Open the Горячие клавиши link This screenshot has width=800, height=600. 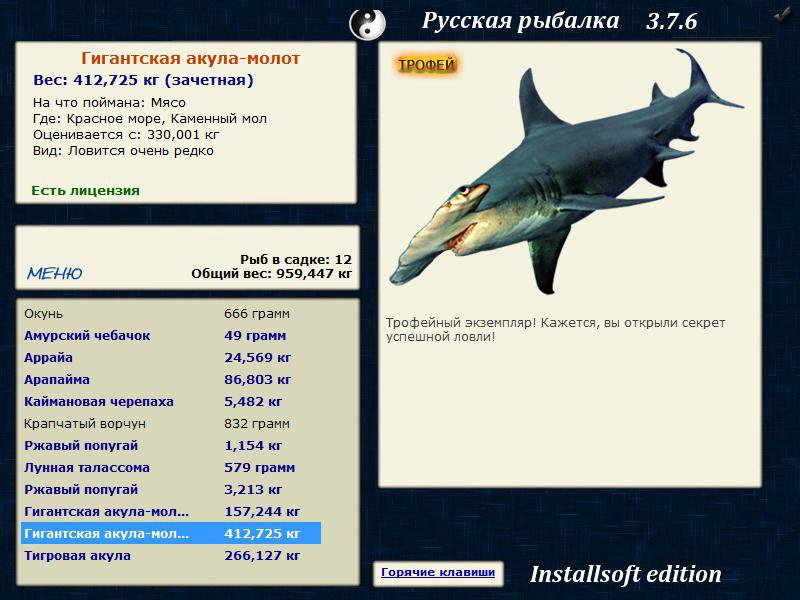pos(438,572)
